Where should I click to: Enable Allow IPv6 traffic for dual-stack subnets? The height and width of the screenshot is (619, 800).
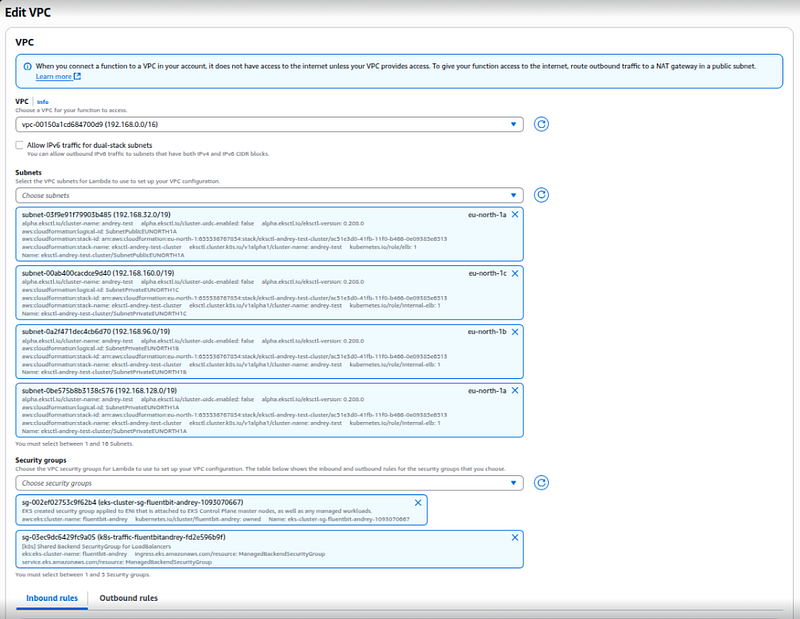click(x=19, y=145)
